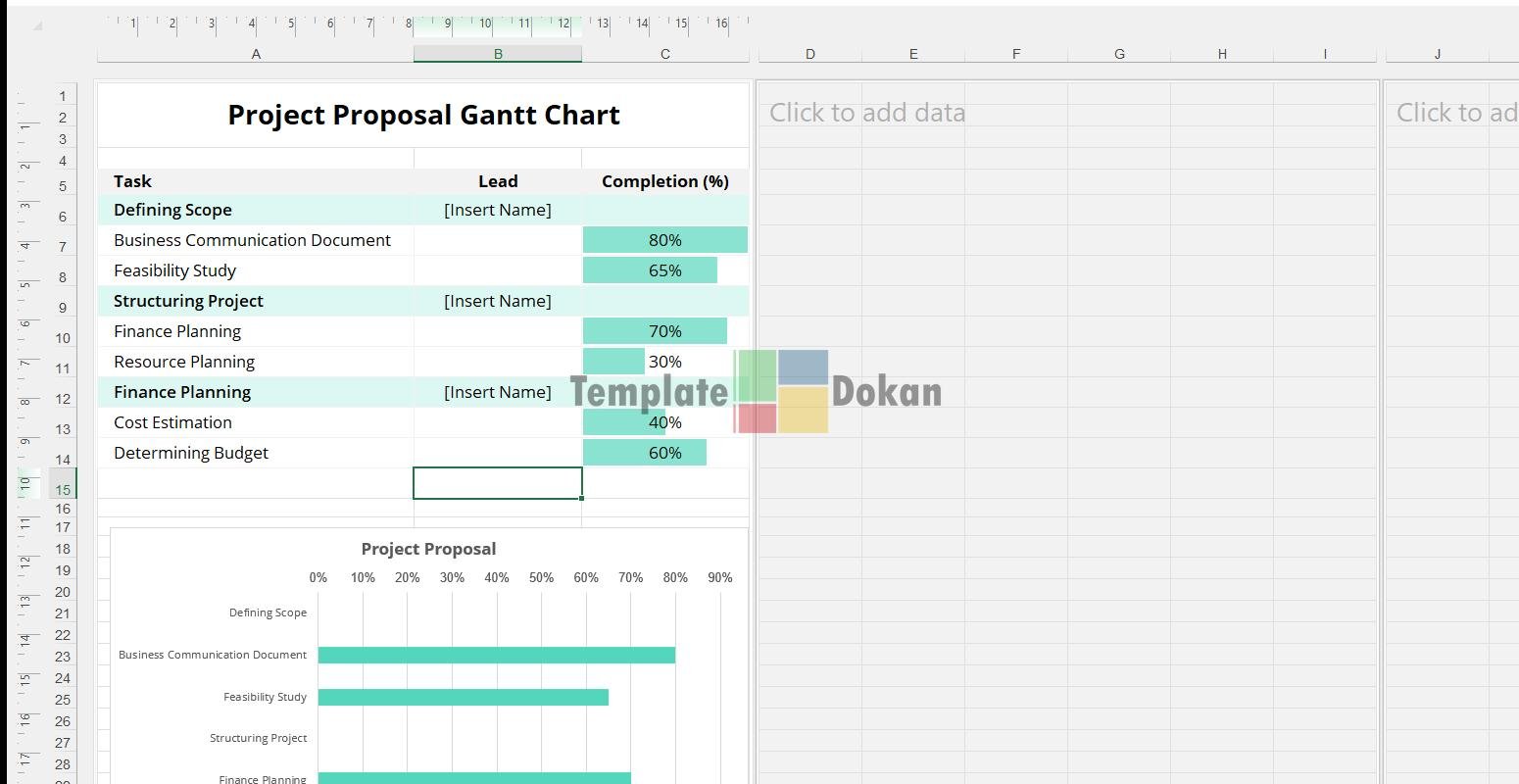Select the Completion (%) header cell
The width and height of the screenshot is (1519, 784).
click(664, 181)
